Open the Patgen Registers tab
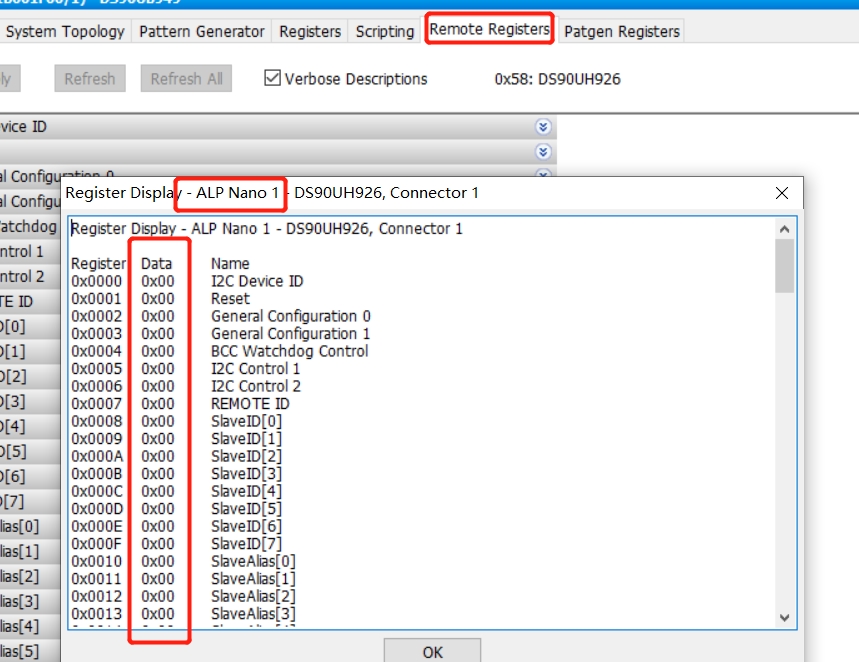 [620, 31]
